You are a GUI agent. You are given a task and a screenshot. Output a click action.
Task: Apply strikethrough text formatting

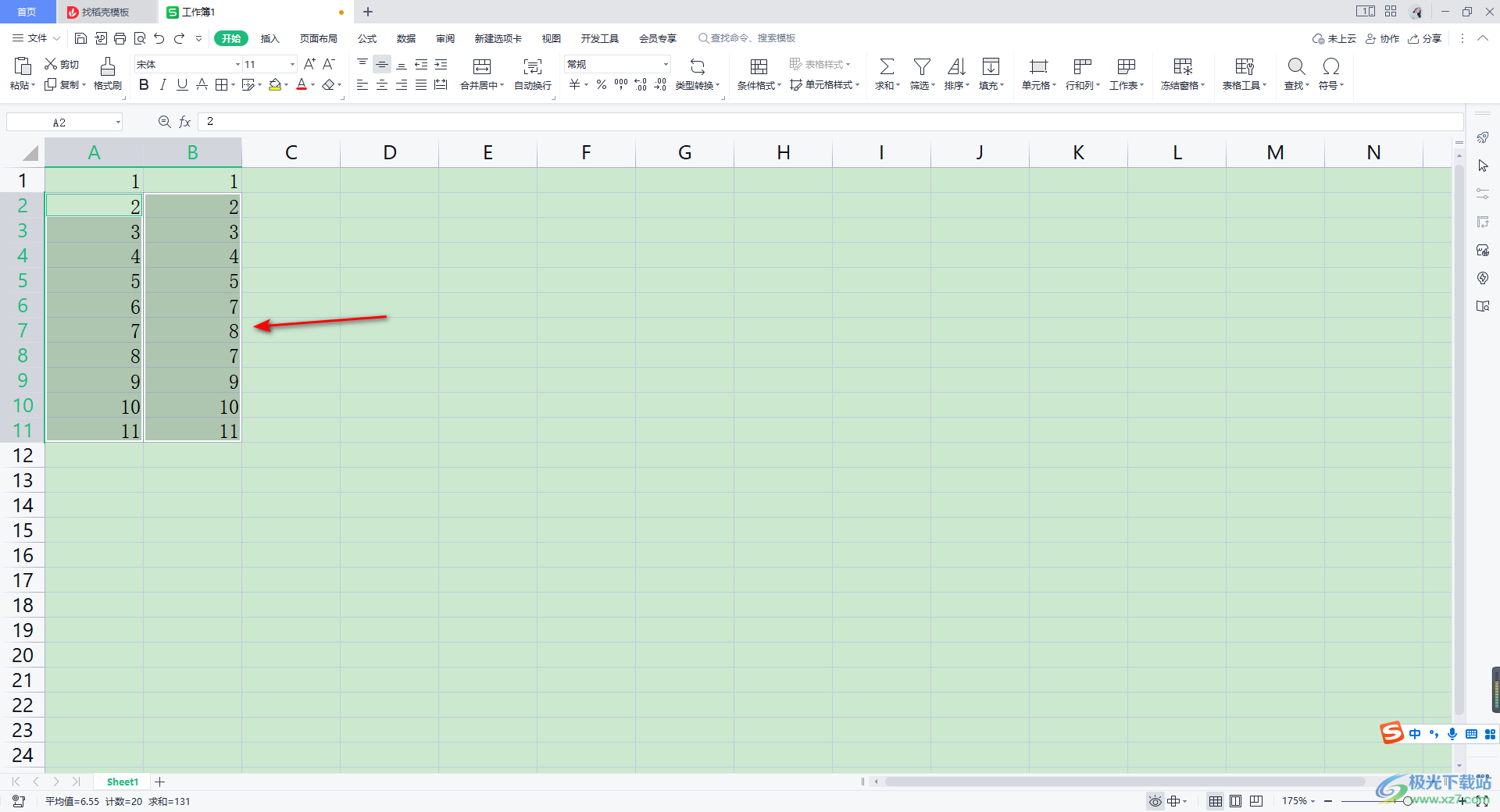pos(202,84)
